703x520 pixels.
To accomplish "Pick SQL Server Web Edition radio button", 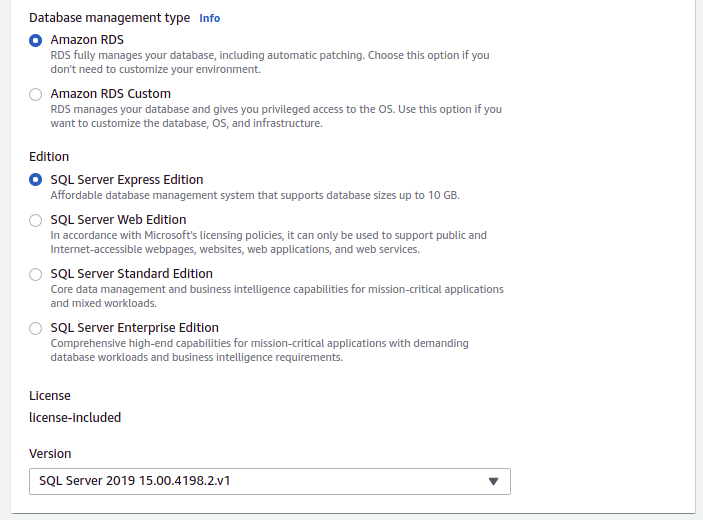I will (35, 220).
